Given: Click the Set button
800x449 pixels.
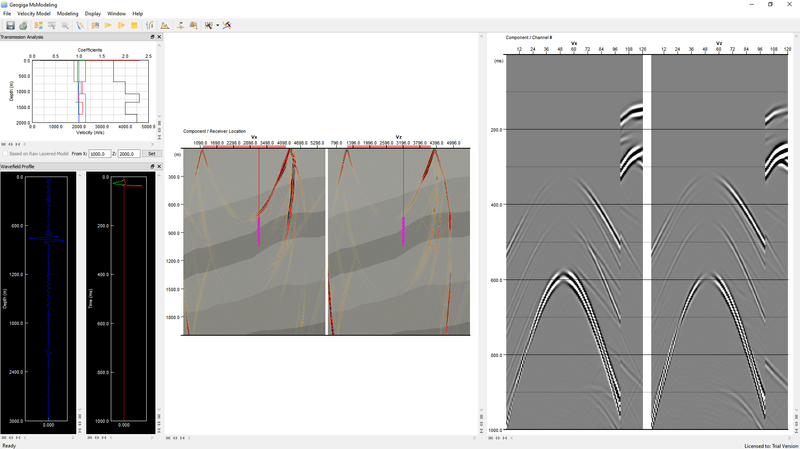Looking at the screenshot, I should pos(152,154).
